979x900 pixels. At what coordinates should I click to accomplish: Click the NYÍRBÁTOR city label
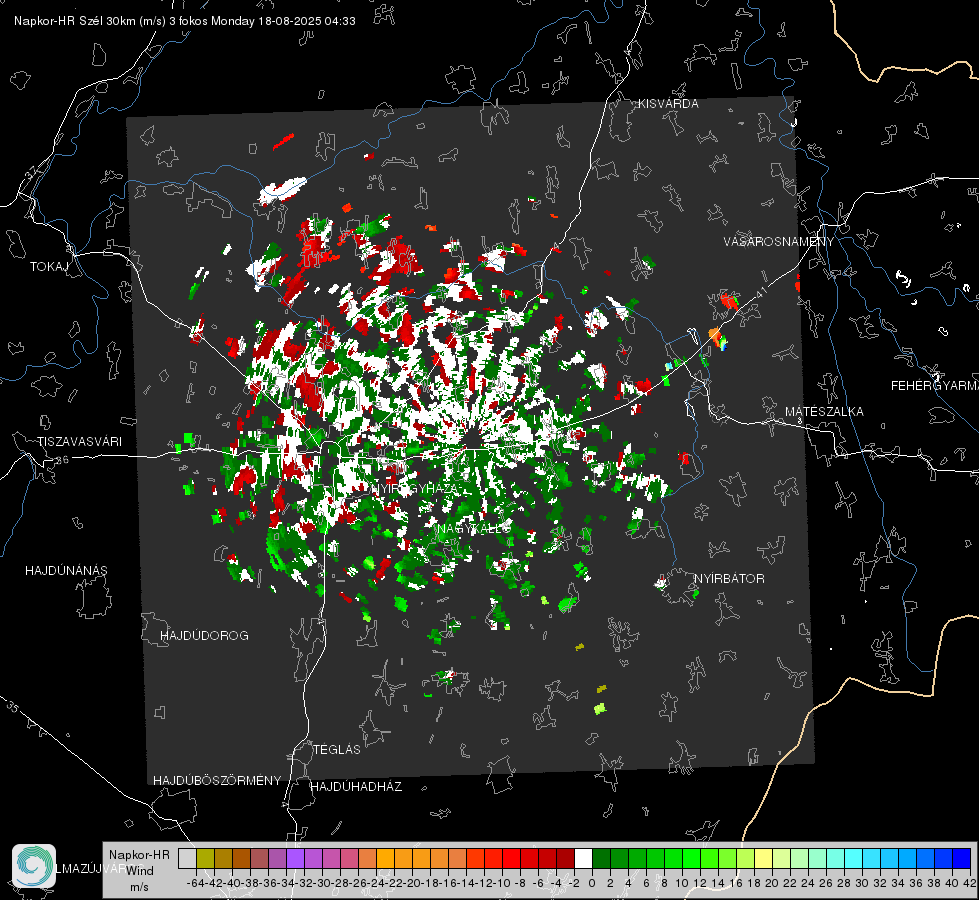tap(729, 578)
